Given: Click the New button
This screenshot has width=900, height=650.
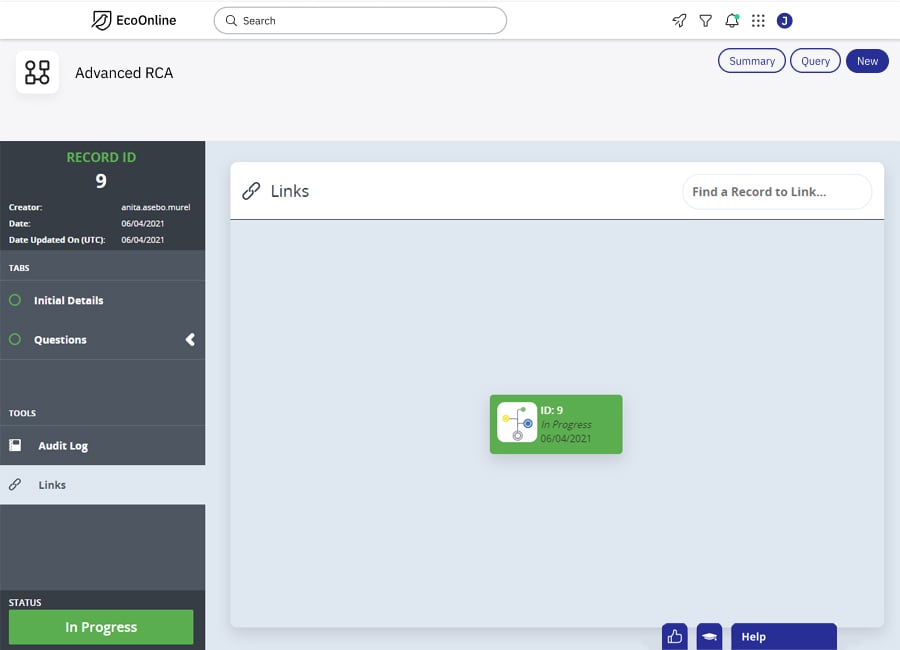Looking at the screenshot, I should 867,61.
